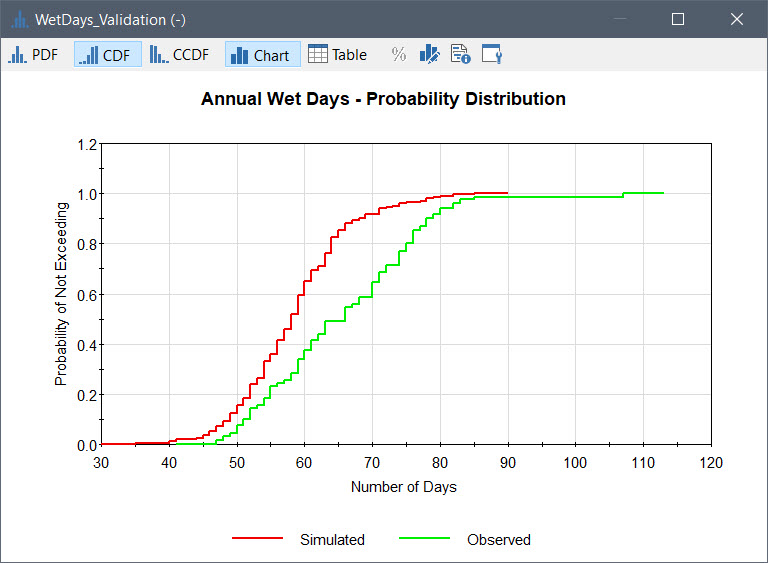Show the Chart view
This screenshot has width=768, height=563.
pyautogui.click(x=263, y=54)
